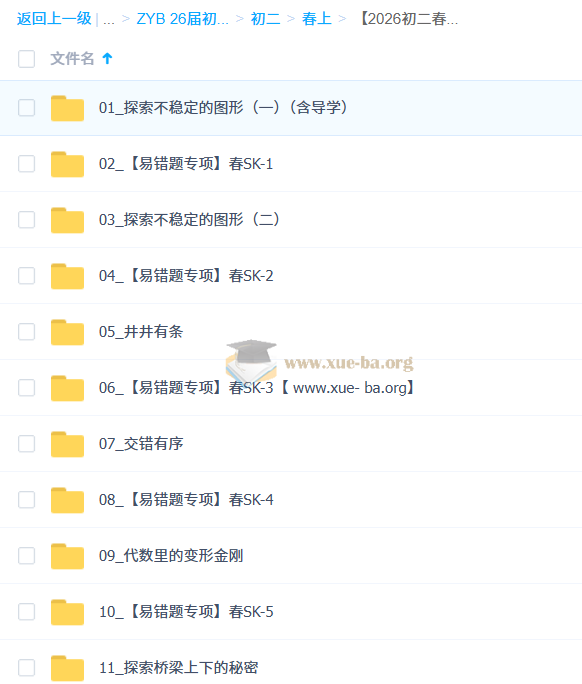Open the 05_井井有条 folder icon
The width and height of the screenshot is (582, 684).
(x=67, y=332)
